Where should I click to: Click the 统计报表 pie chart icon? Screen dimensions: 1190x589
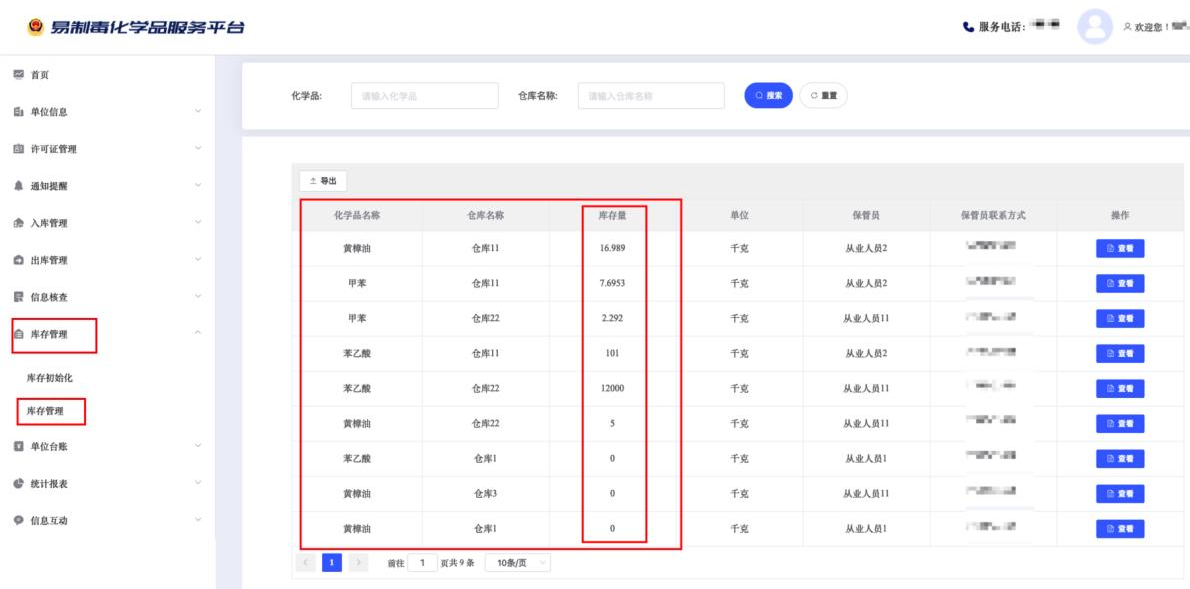click(18, 484)
